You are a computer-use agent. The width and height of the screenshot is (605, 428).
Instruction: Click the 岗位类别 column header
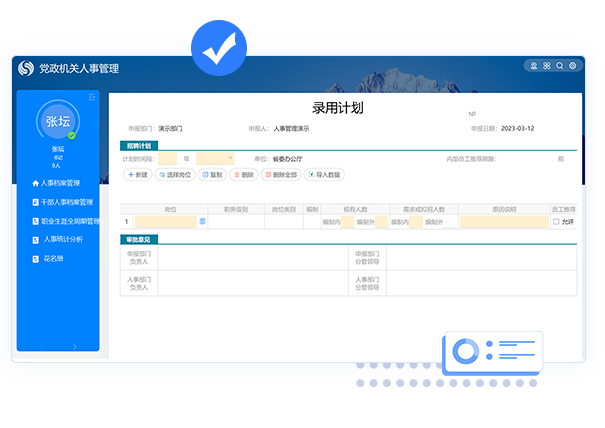tap(284, 209)
